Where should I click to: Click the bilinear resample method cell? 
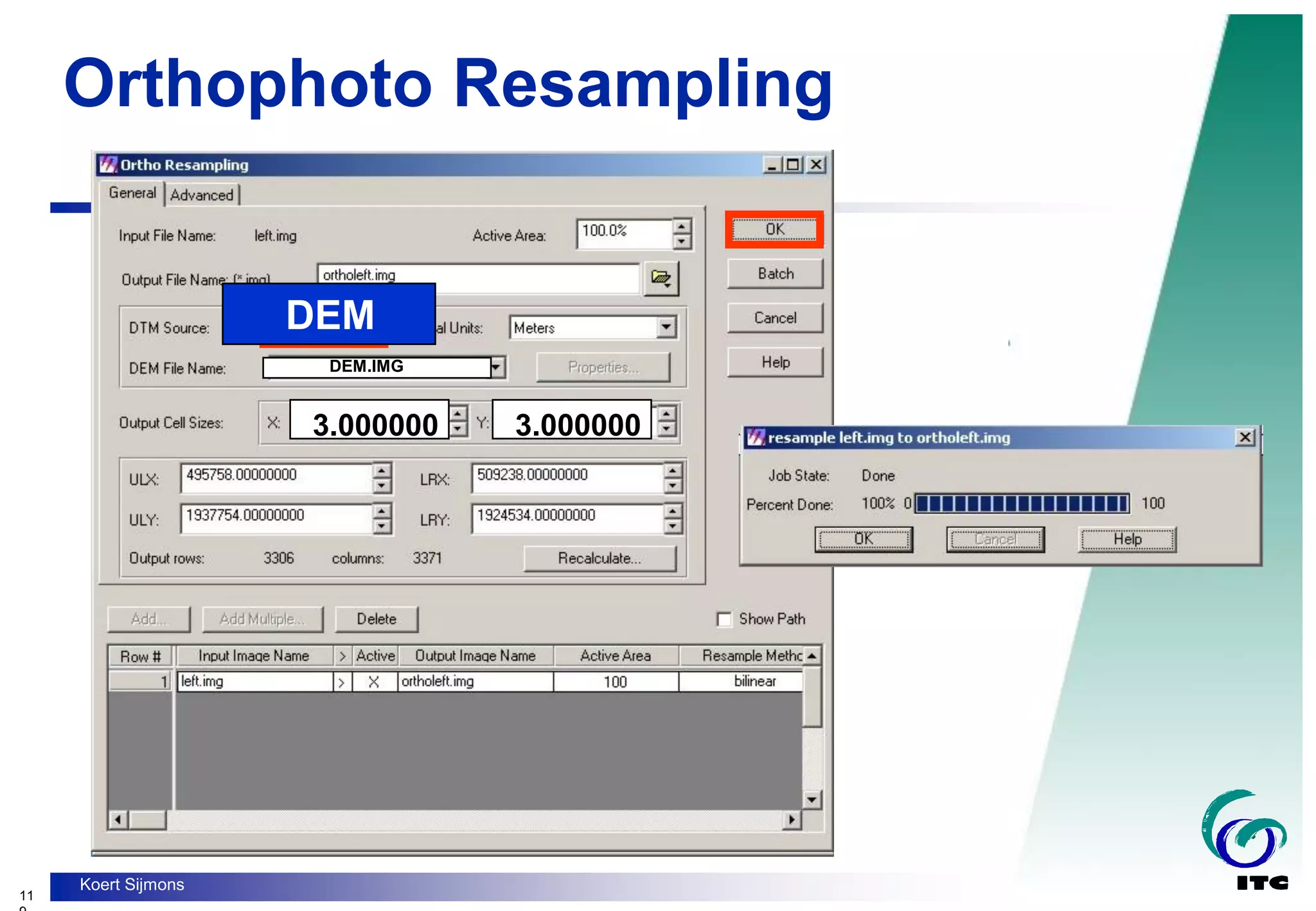[741, 682]
